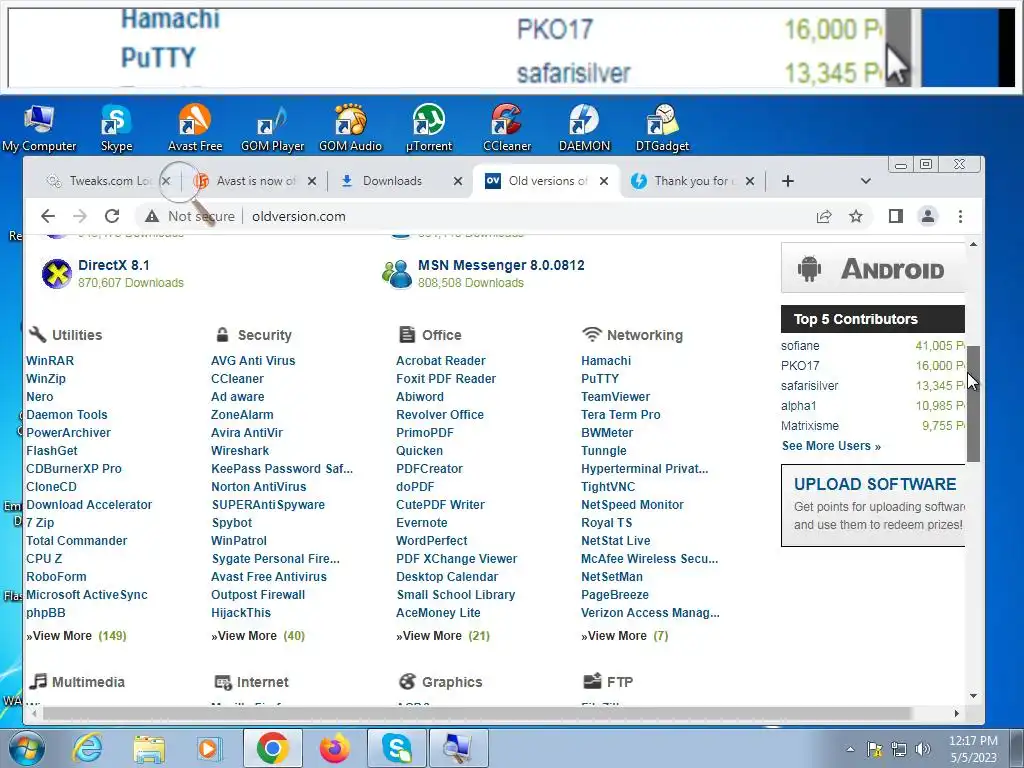Open the PuTTY link under Networking
Screen dimensions: 1024x768
click(x=600, y=379)
